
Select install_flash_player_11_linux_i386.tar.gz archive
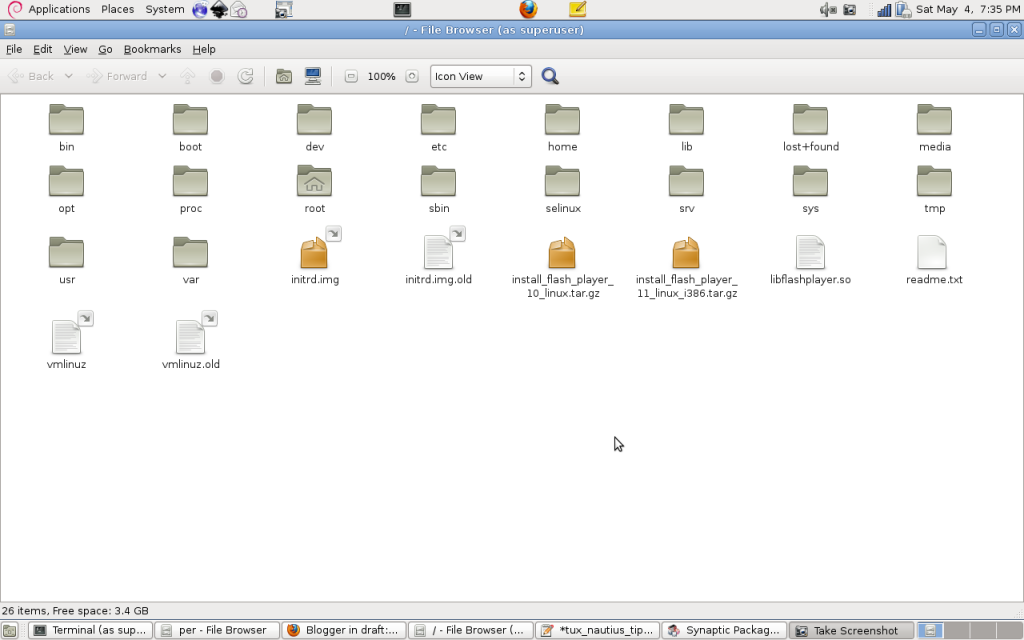tap(686, 253)
